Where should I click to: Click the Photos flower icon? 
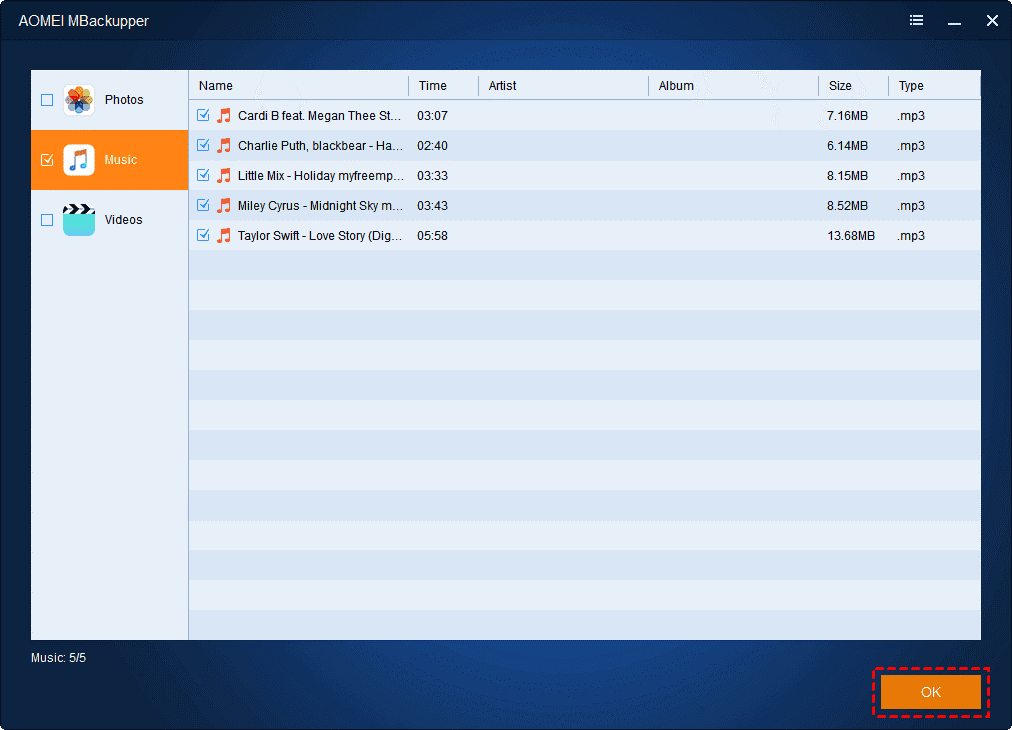[79, 100]
